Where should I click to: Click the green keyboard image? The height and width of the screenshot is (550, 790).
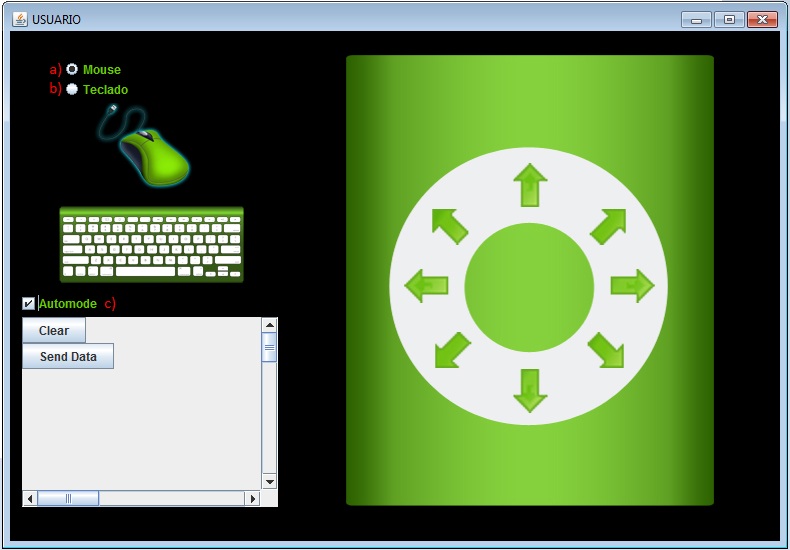(x=152, y=244)
